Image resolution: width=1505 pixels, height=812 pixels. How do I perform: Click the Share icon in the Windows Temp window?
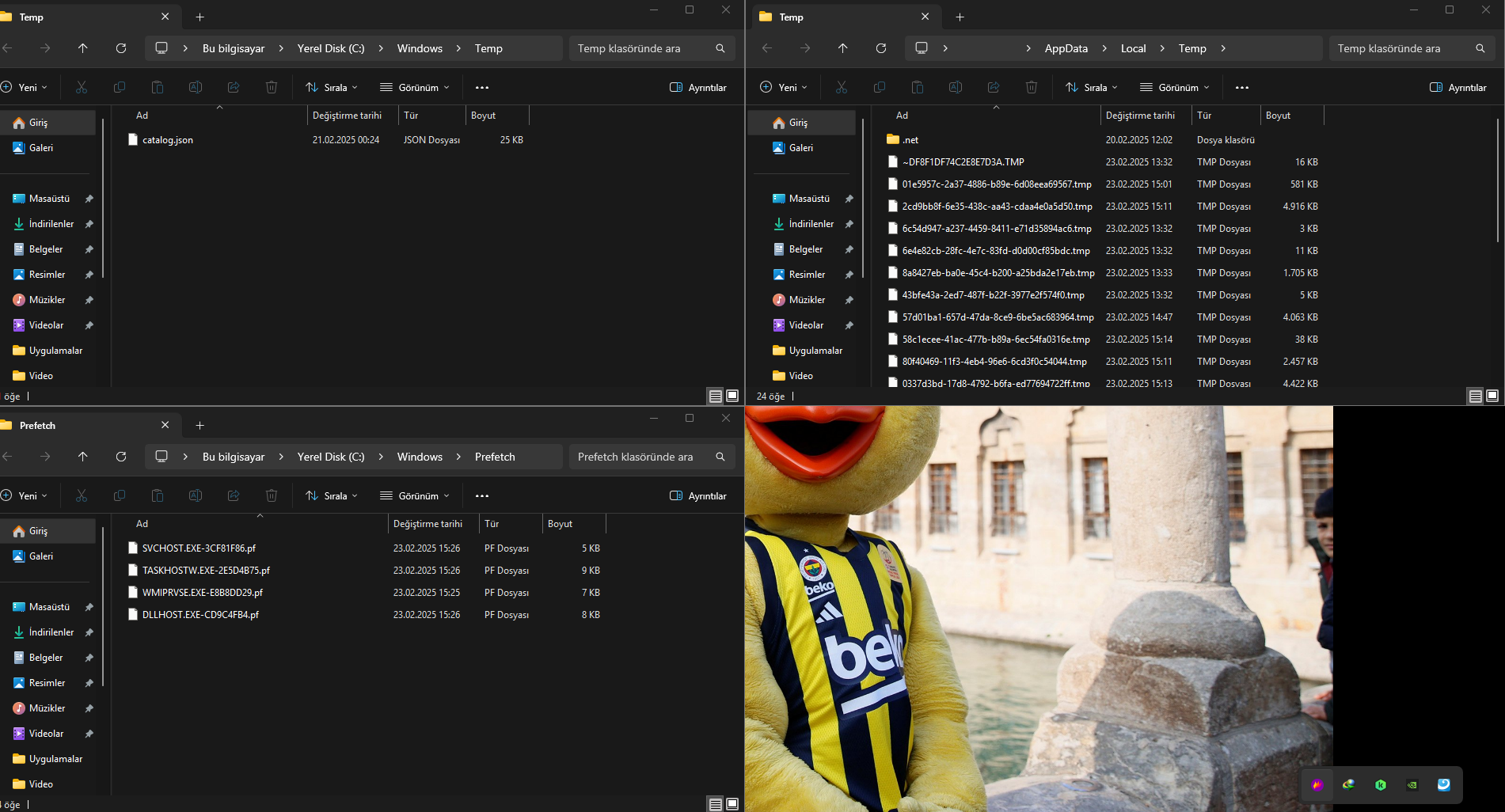click(x=234, y=87)
